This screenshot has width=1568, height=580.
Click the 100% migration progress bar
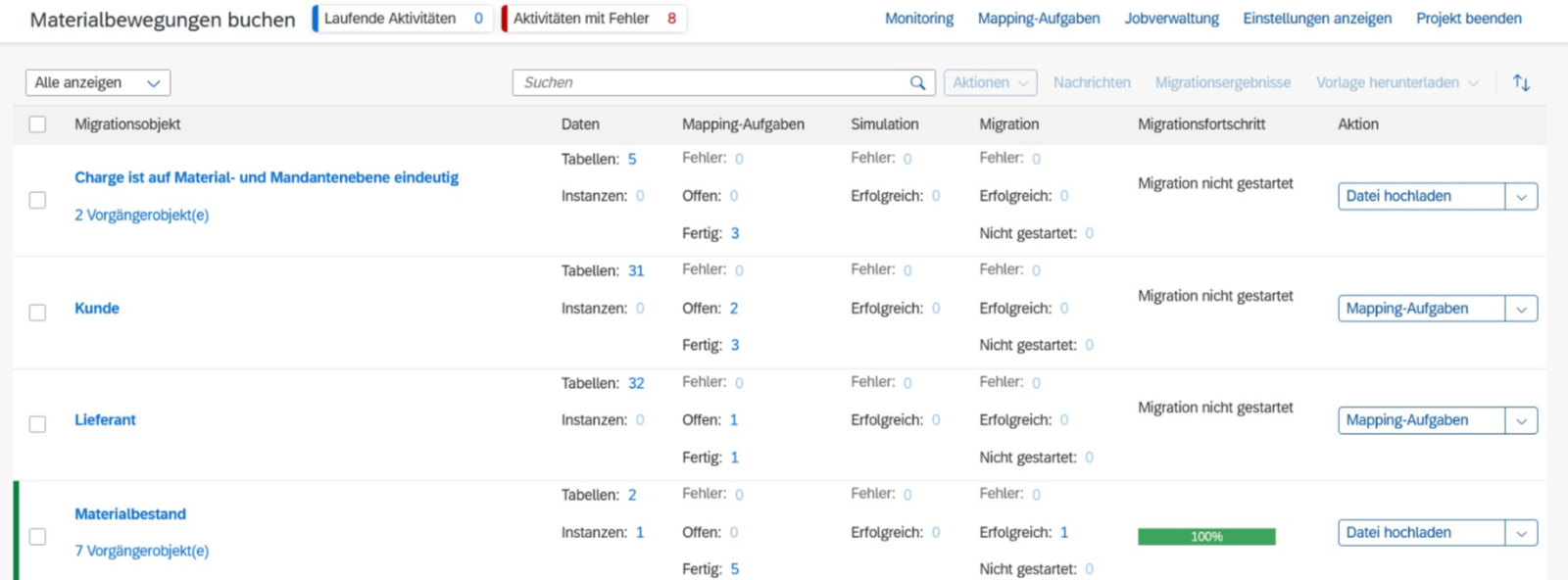[1206, 537]
